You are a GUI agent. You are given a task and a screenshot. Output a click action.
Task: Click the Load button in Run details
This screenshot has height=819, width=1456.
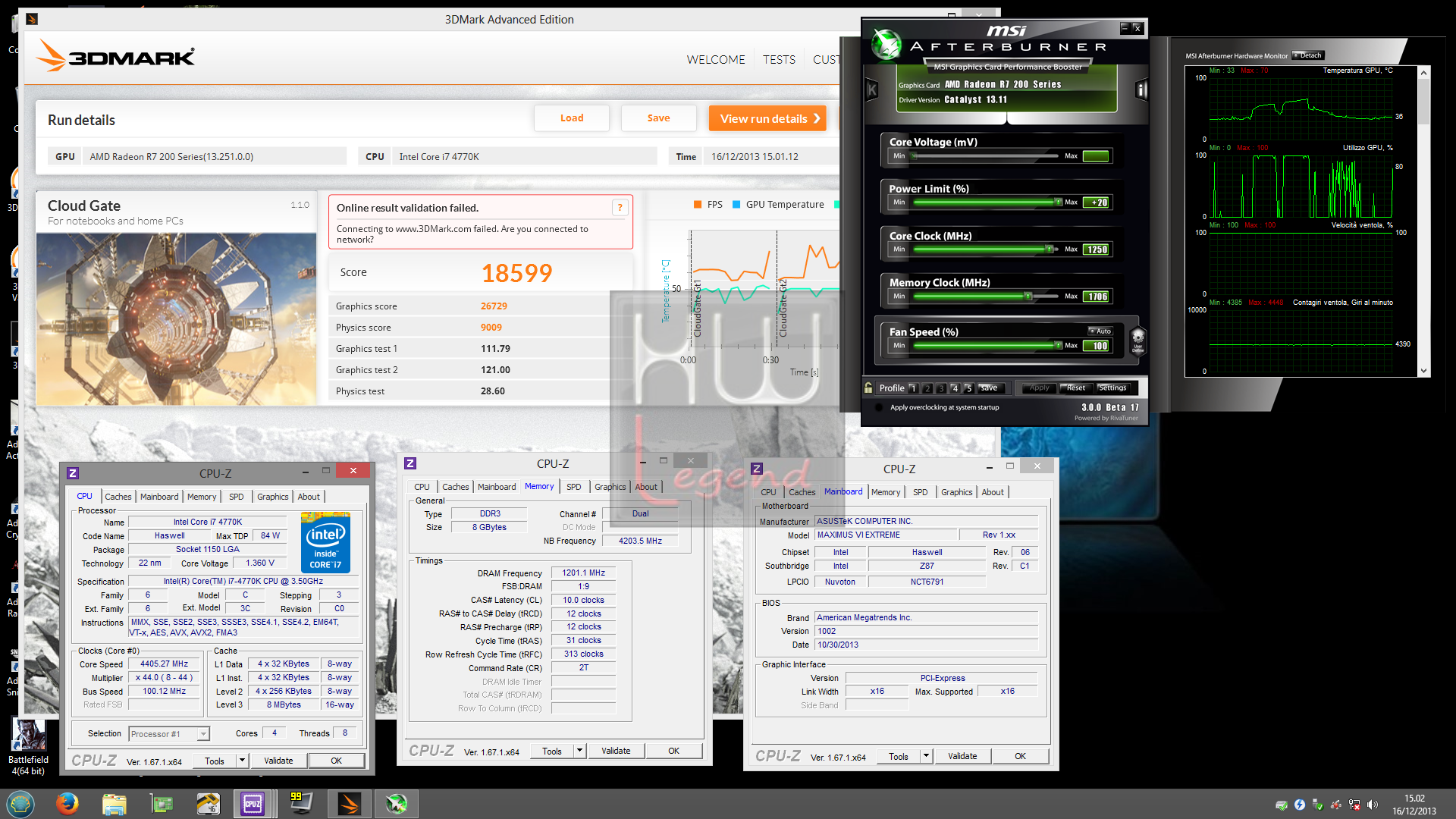572,118
